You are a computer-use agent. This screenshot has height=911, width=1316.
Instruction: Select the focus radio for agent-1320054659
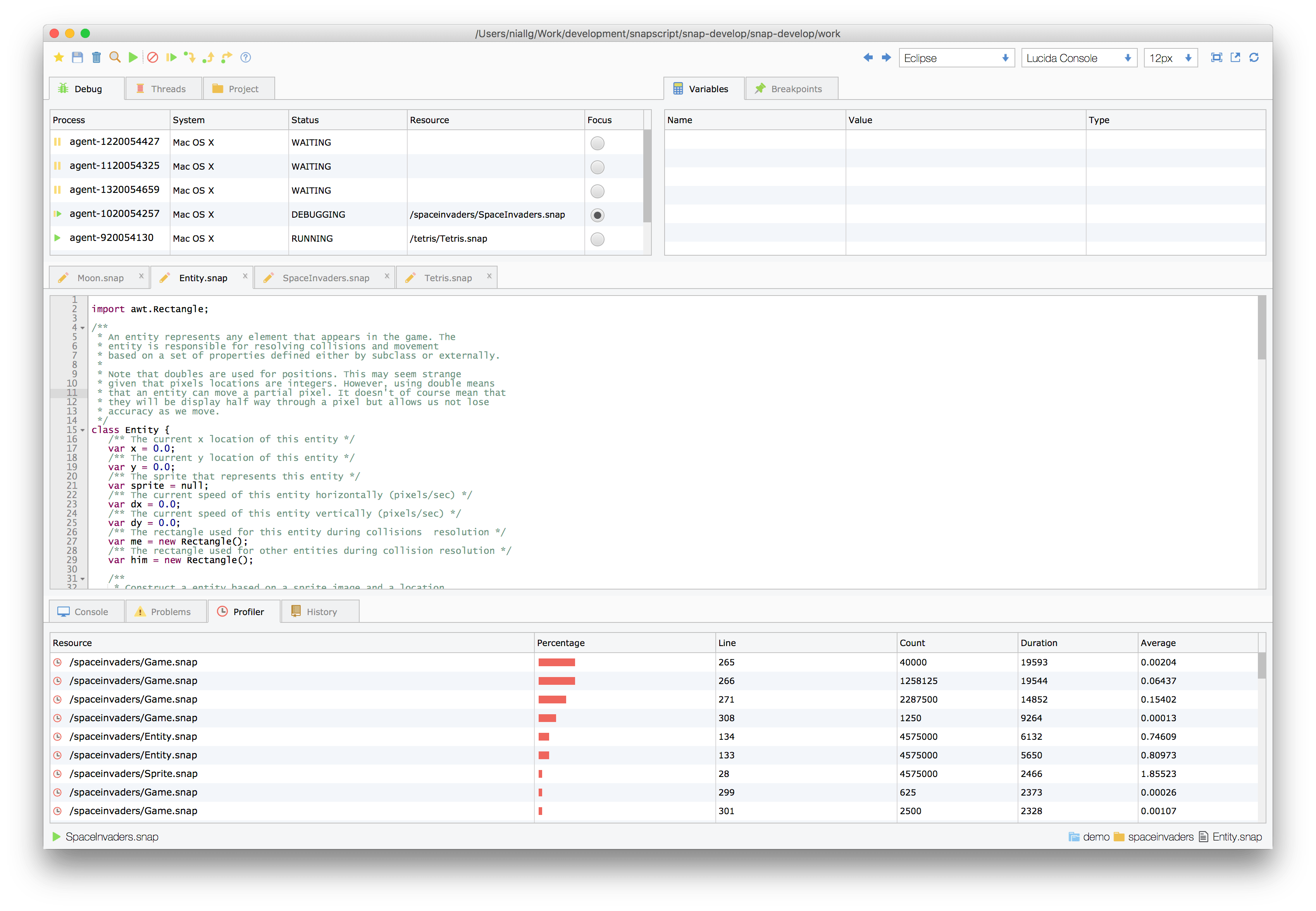pyautogui.click(x=597, y=191)
